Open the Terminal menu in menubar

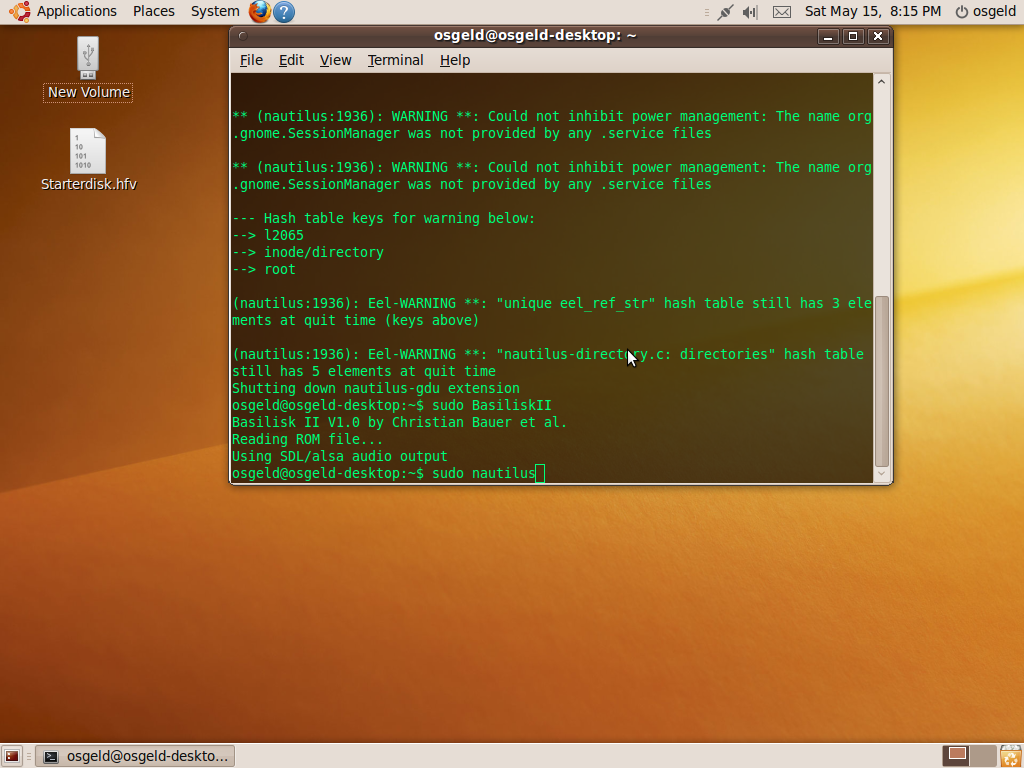click(x=395, y=60)
